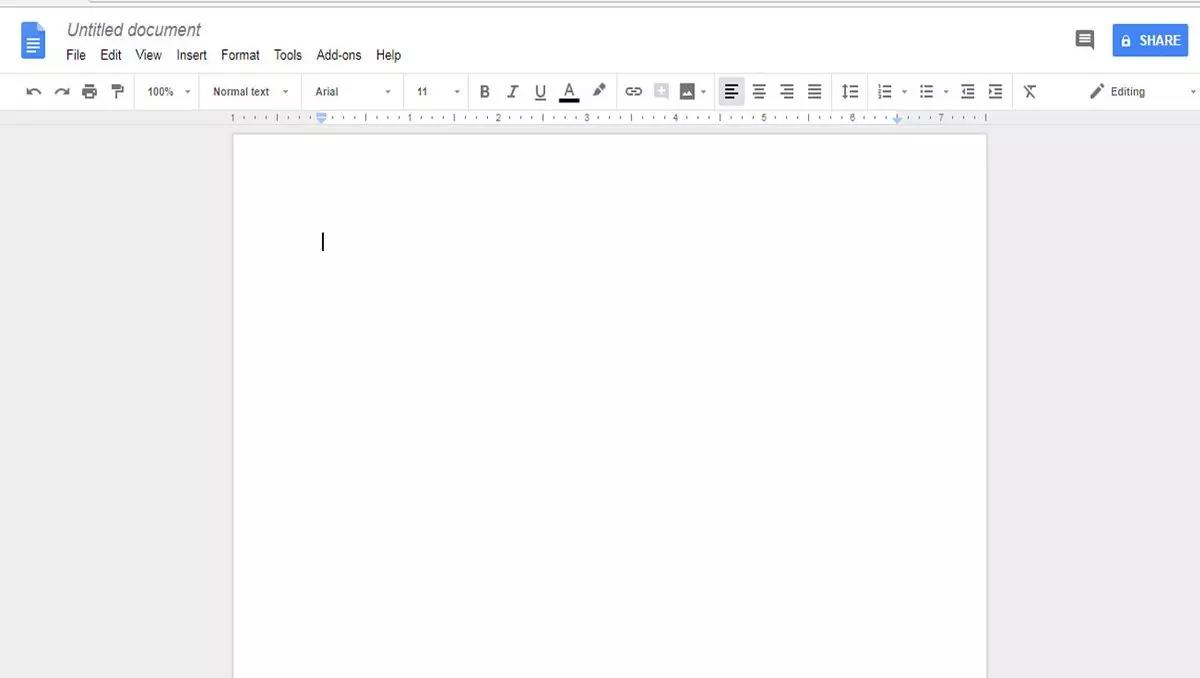The image size is (1200, 678).
Task: Open the Format menu
Action: point(240,55)
